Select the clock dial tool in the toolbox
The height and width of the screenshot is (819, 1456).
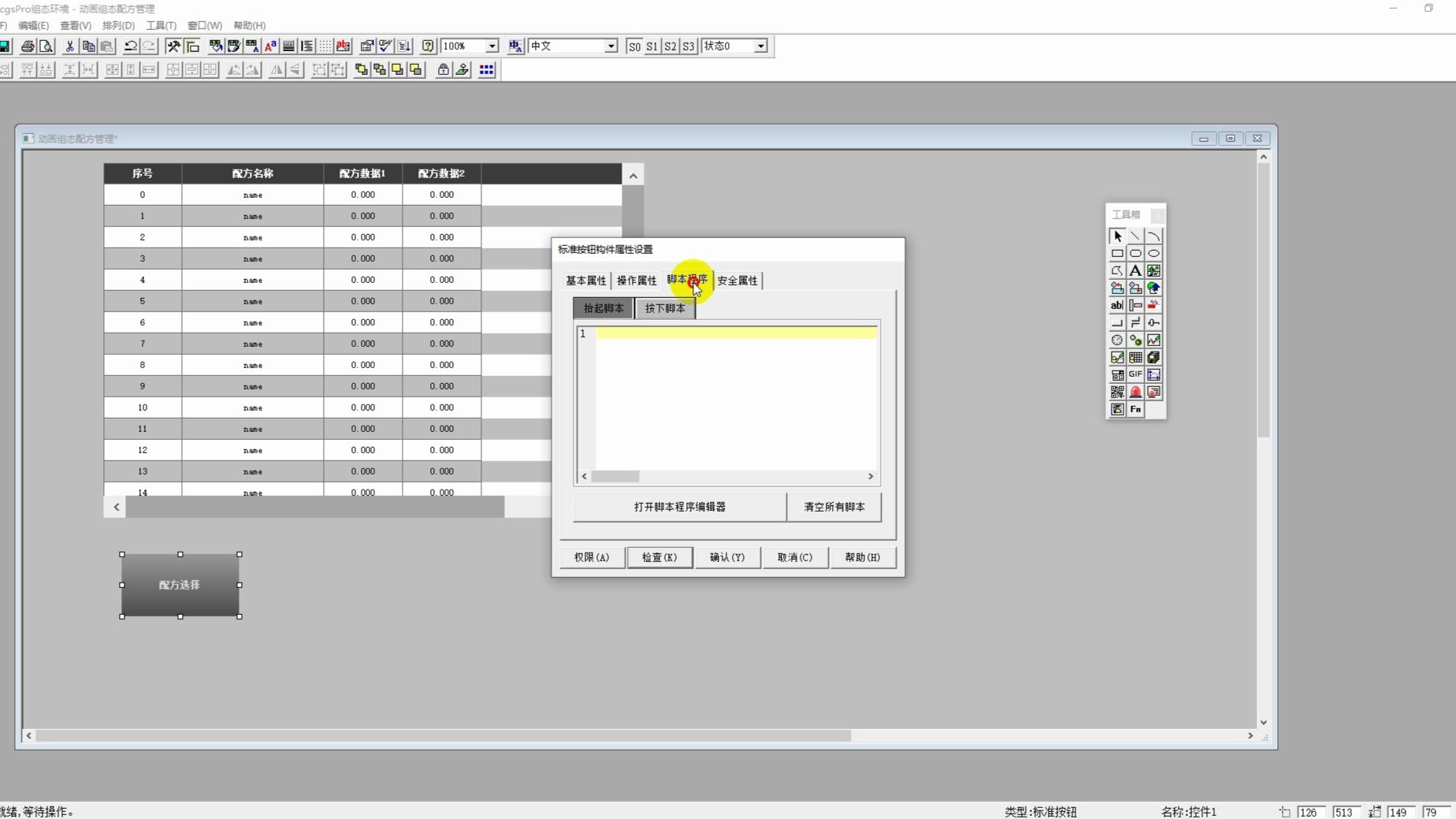(1117, 341)
